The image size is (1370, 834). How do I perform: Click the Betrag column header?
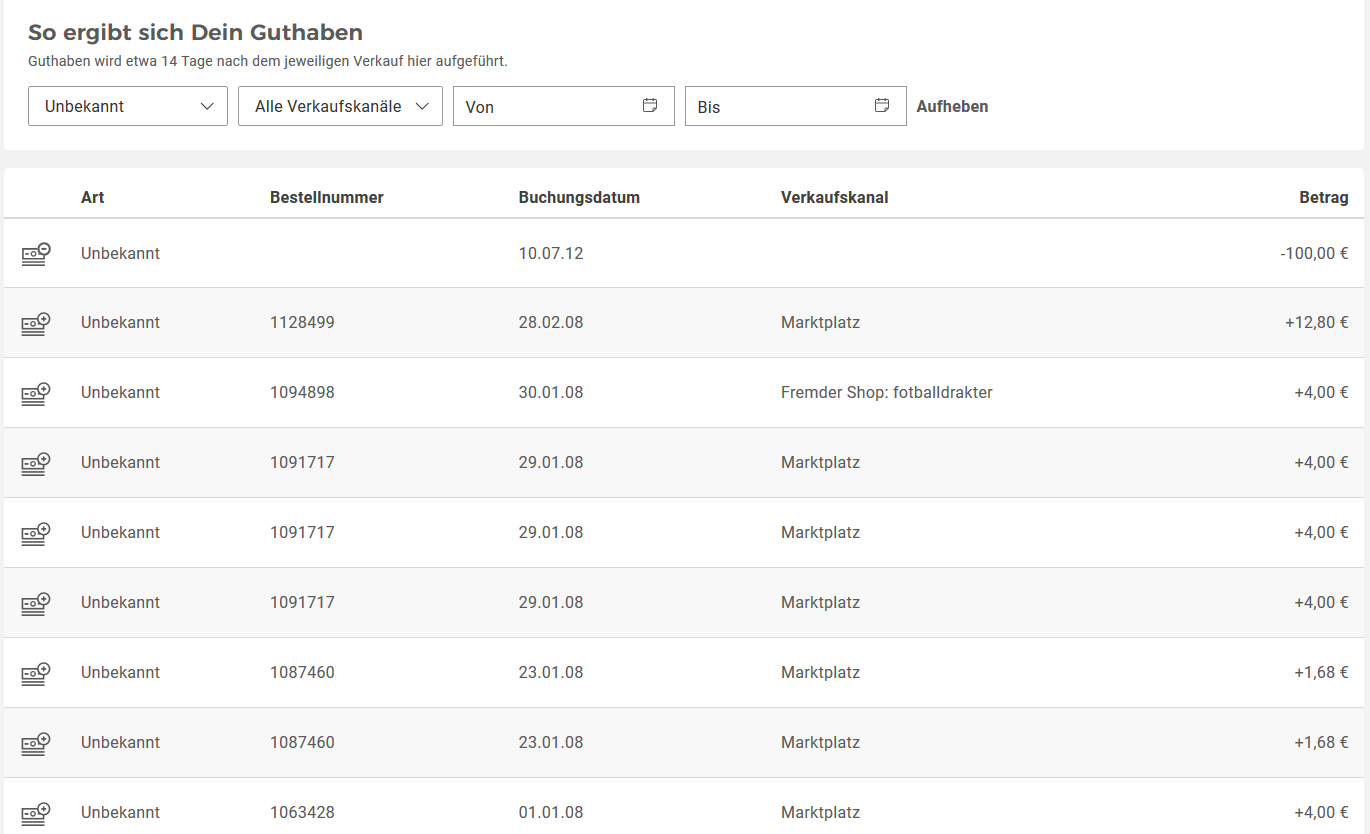pyautogui.click(x=1323, y=198)
